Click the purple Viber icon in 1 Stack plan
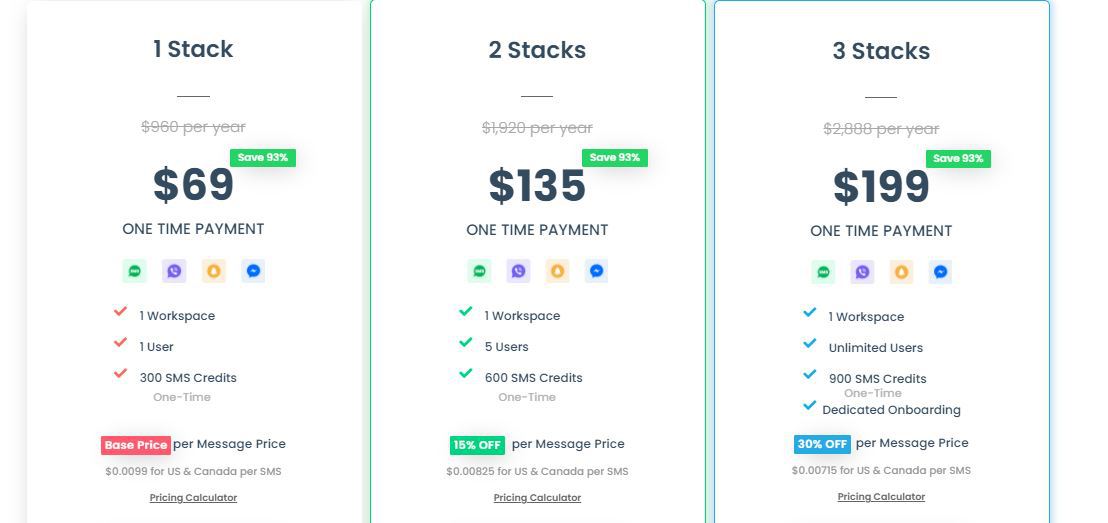The image size is (1108, 523). click(175, 271)
